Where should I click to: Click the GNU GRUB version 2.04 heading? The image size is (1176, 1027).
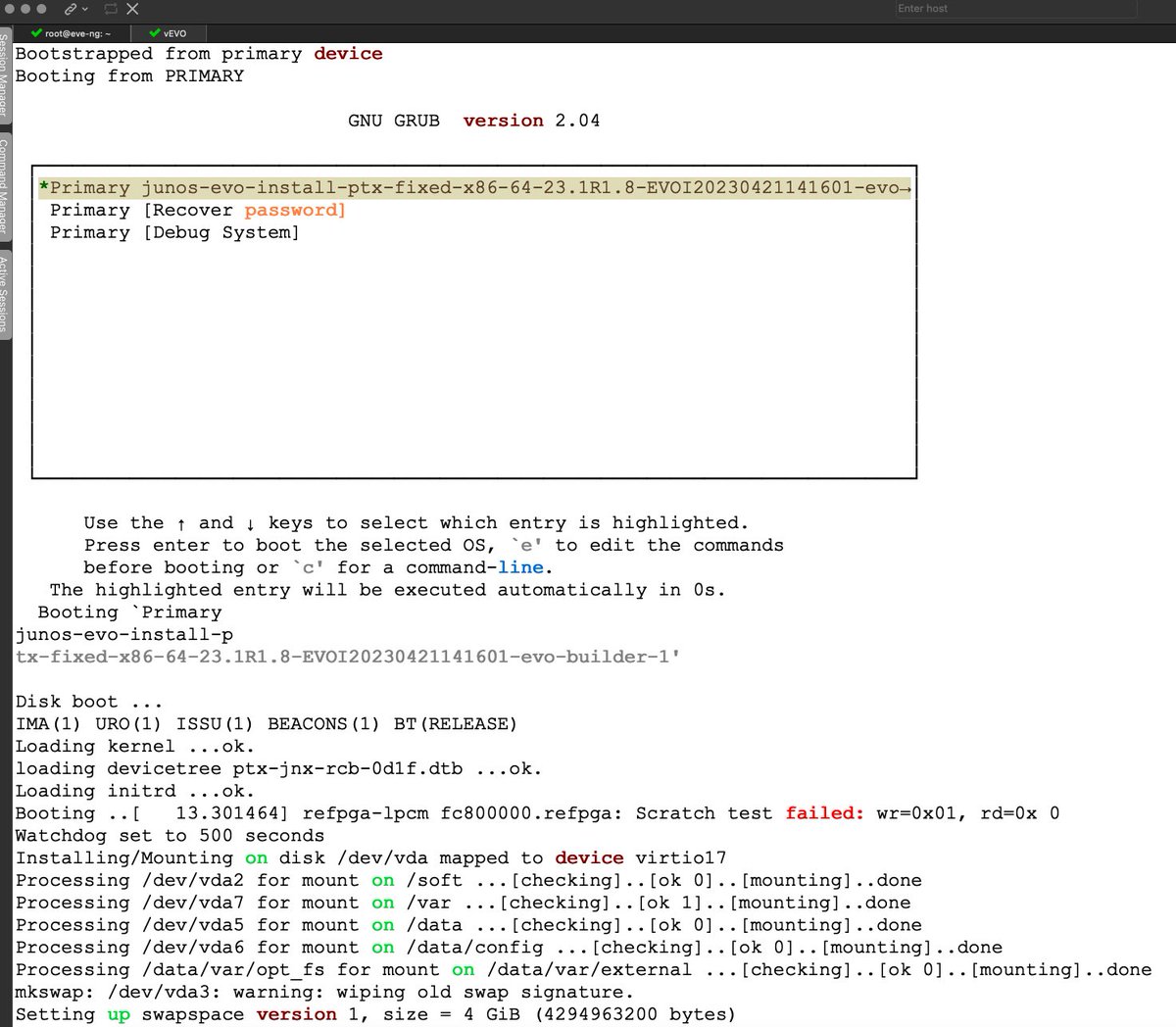[473, 121]
